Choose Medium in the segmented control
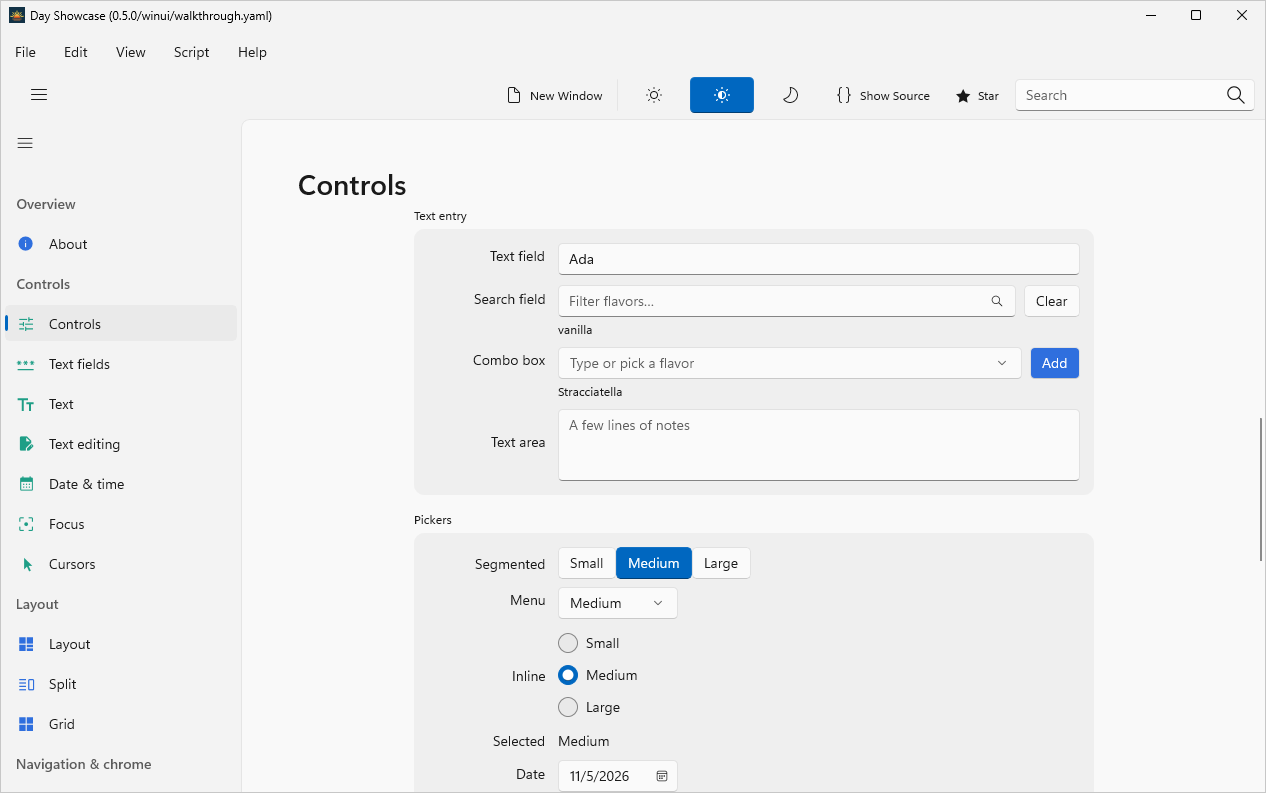The image size is (1266, 793). pyautogui.click(x=654, y=563)
